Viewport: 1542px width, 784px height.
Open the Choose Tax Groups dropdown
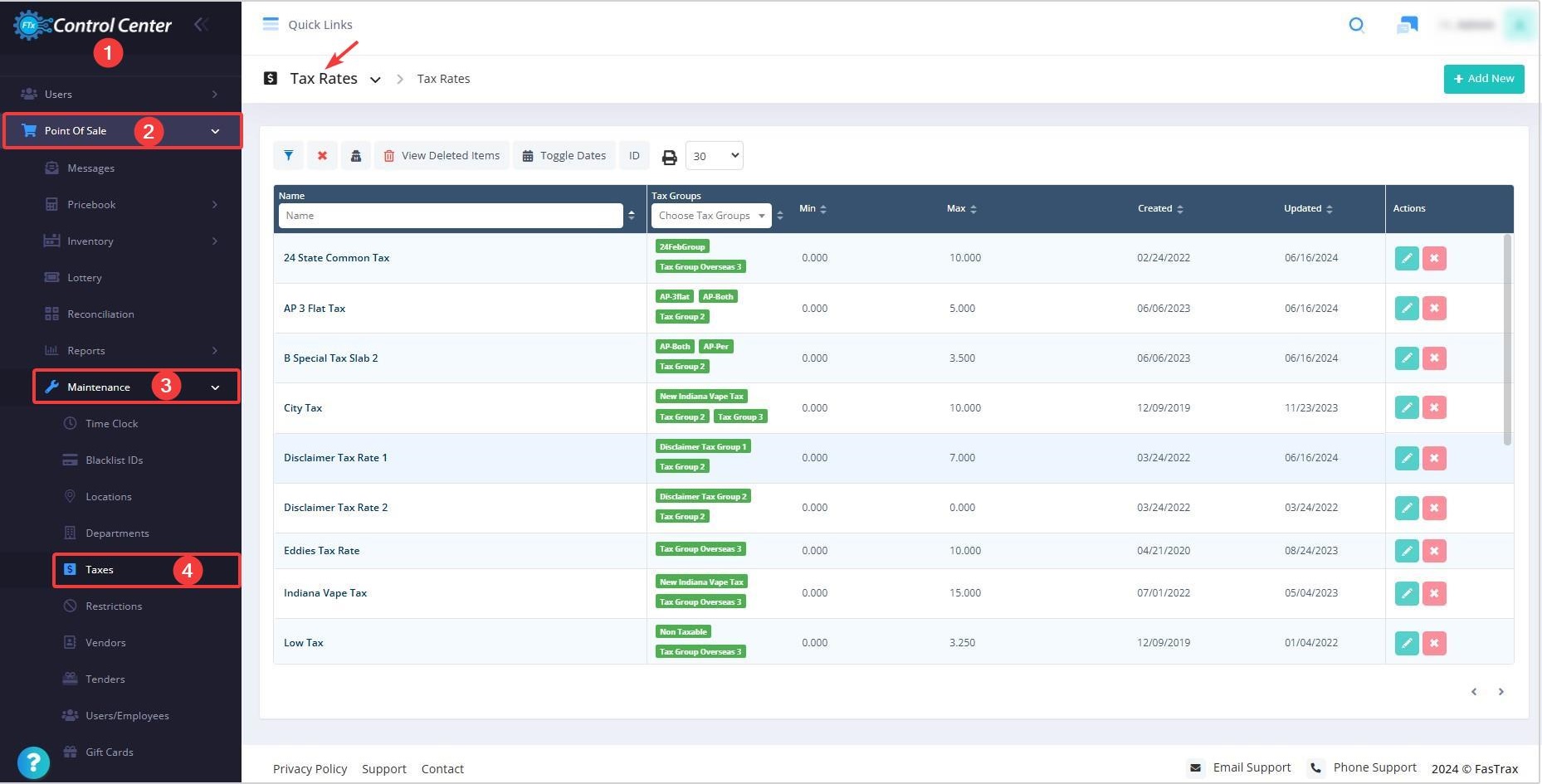point(711,216)
